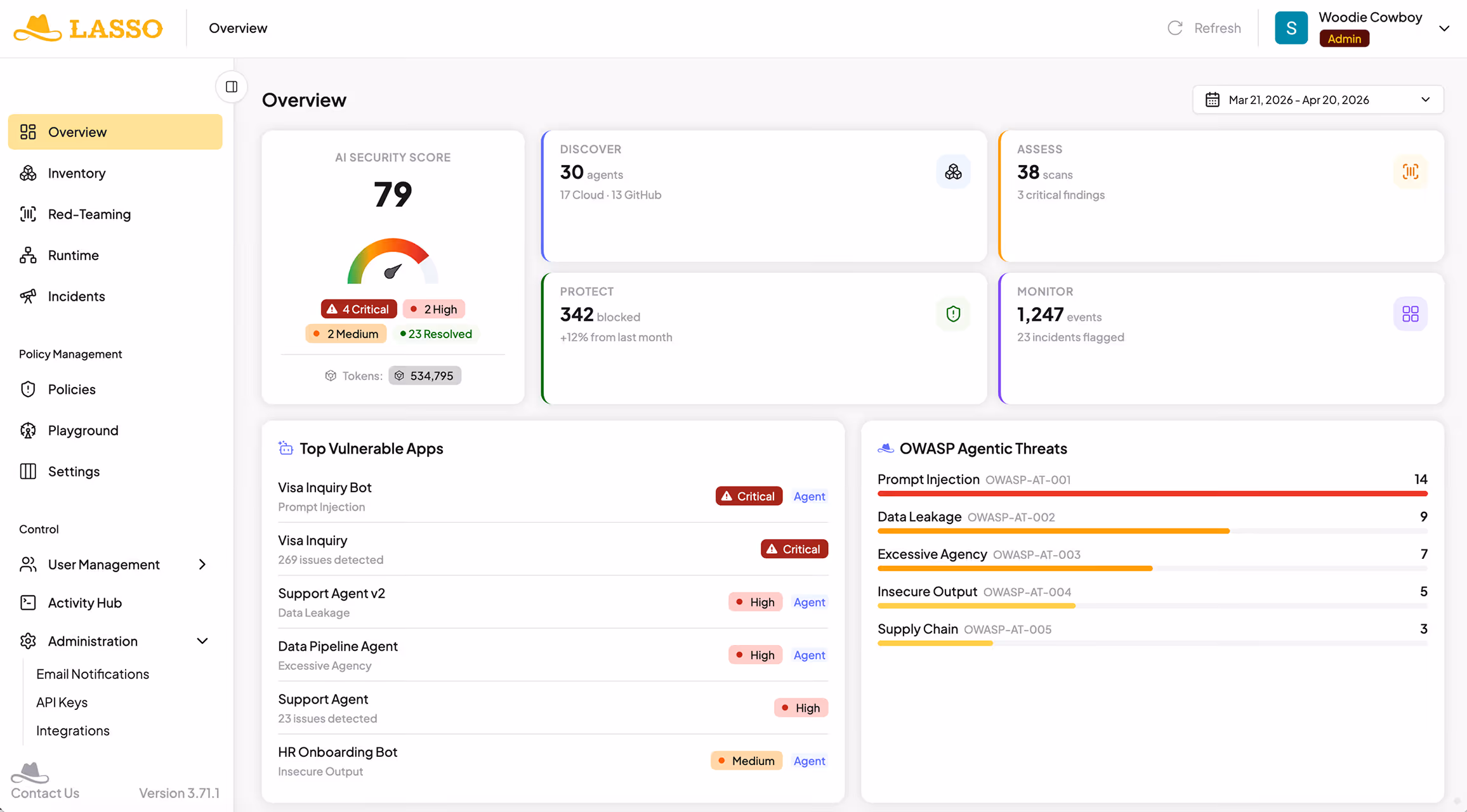Select Runtime in the navigation

pyautogui.click(x=115, y=255)
